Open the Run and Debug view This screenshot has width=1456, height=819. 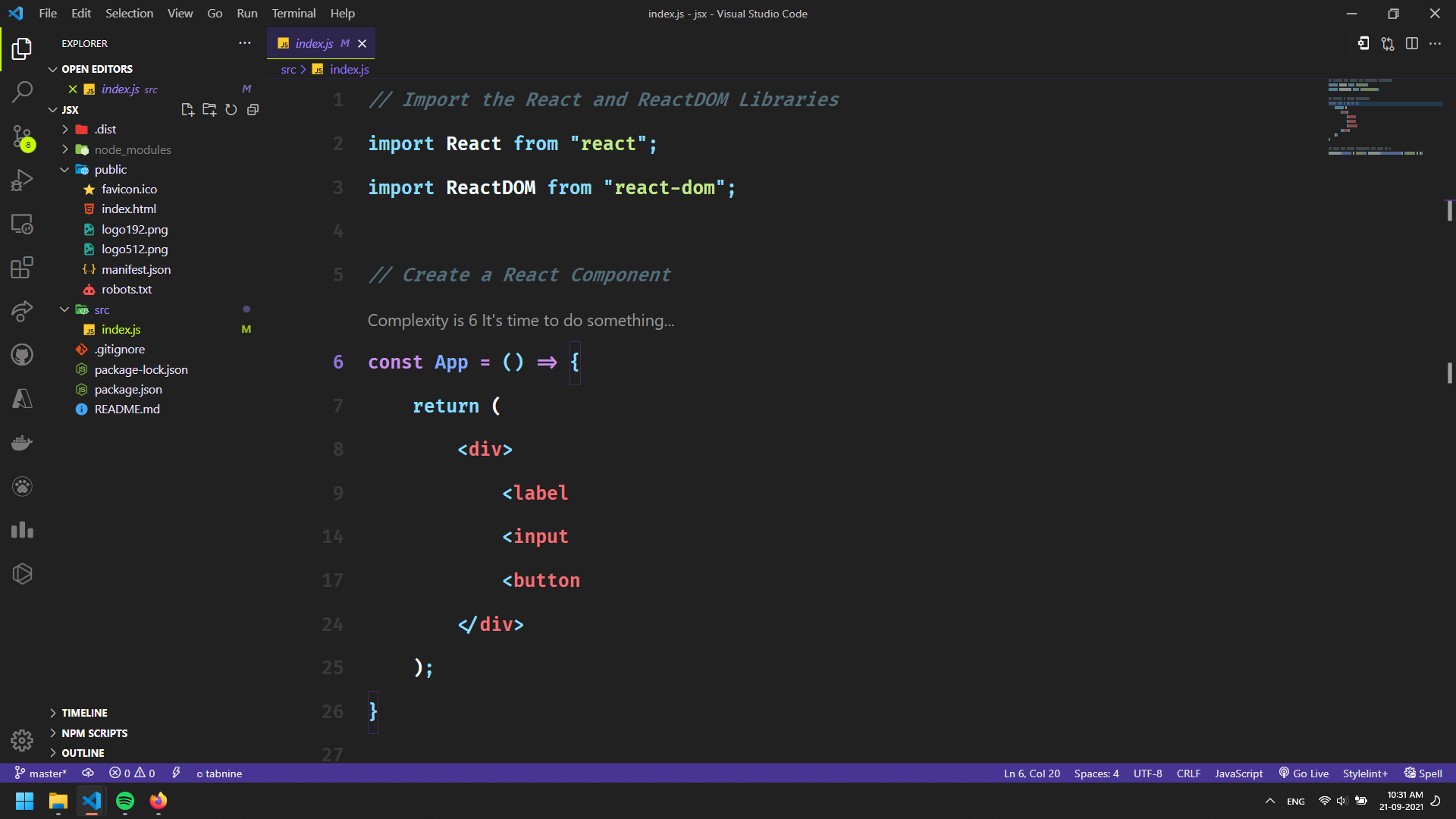pyautogui.click(x=22, y=180)
